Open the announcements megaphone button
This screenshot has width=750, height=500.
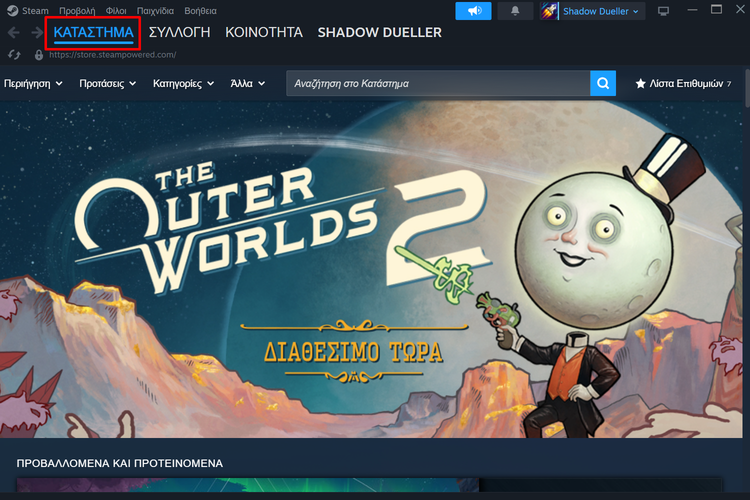point(473,11)
